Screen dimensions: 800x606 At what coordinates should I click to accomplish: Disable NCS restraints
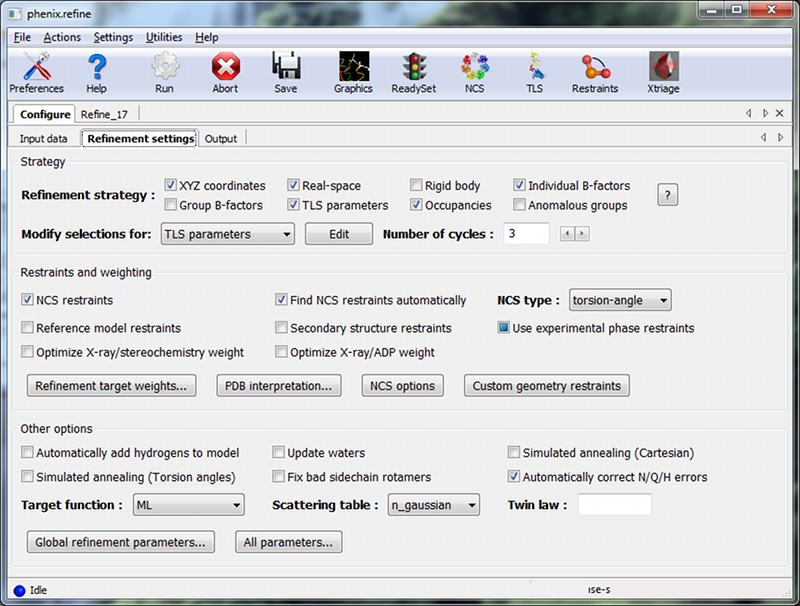pyautogui.click(x=28, y=300)
